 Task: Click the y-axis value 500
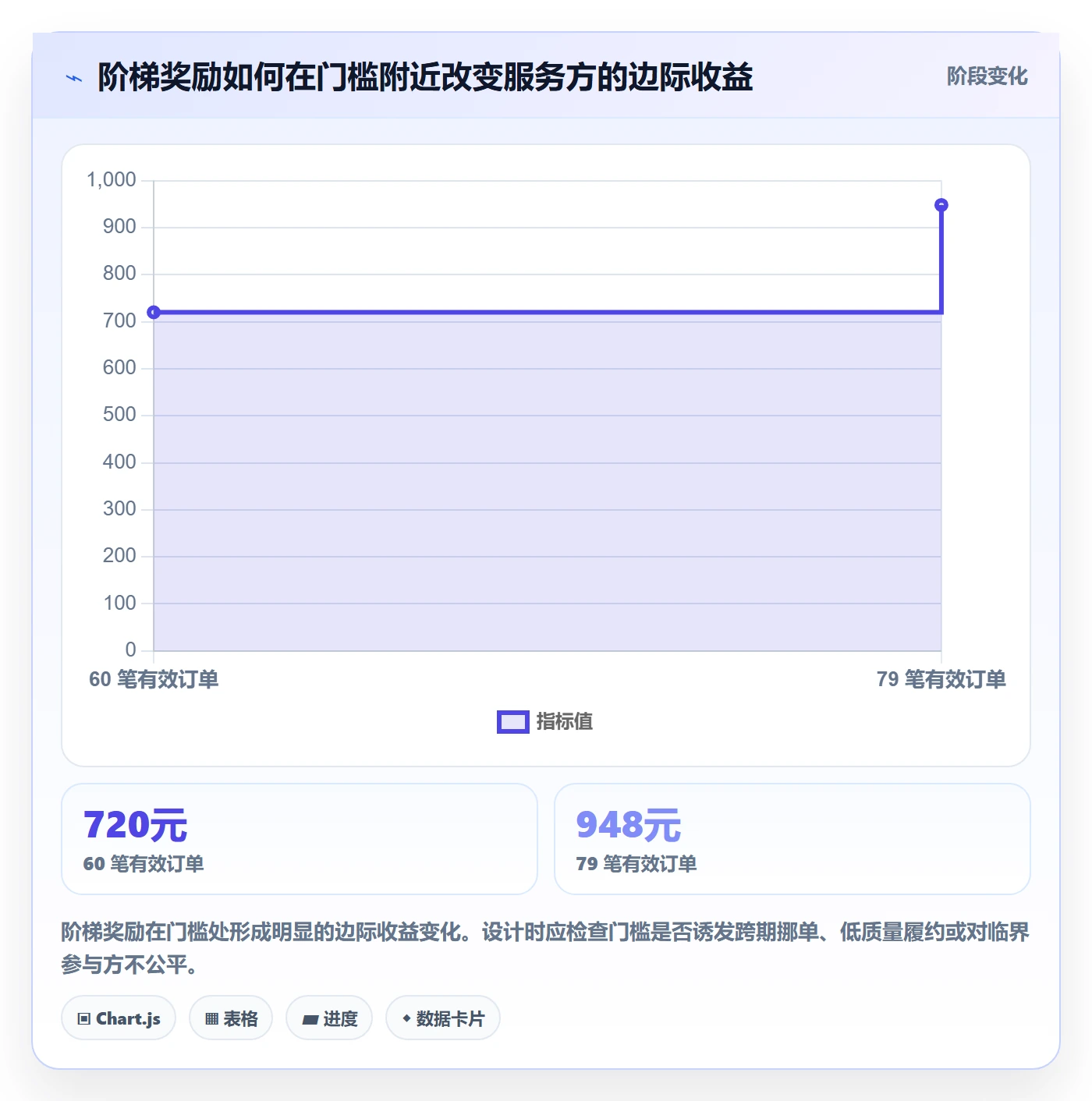point(119,415)
